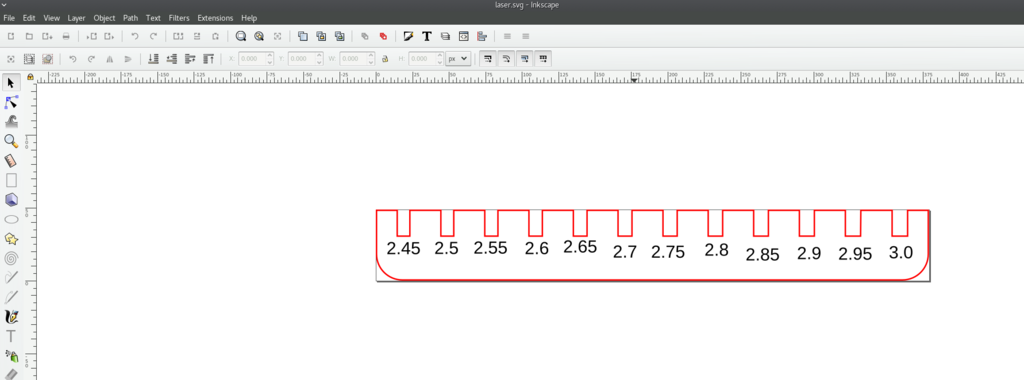Select the Bezier Pen tool
1024x380 pixels.
tap(11, 298)
